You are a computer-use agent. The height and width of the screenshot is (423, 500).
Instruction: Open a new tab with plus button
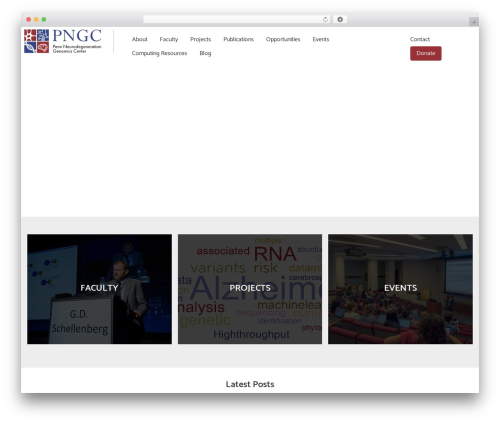click(x=474, y=22)
